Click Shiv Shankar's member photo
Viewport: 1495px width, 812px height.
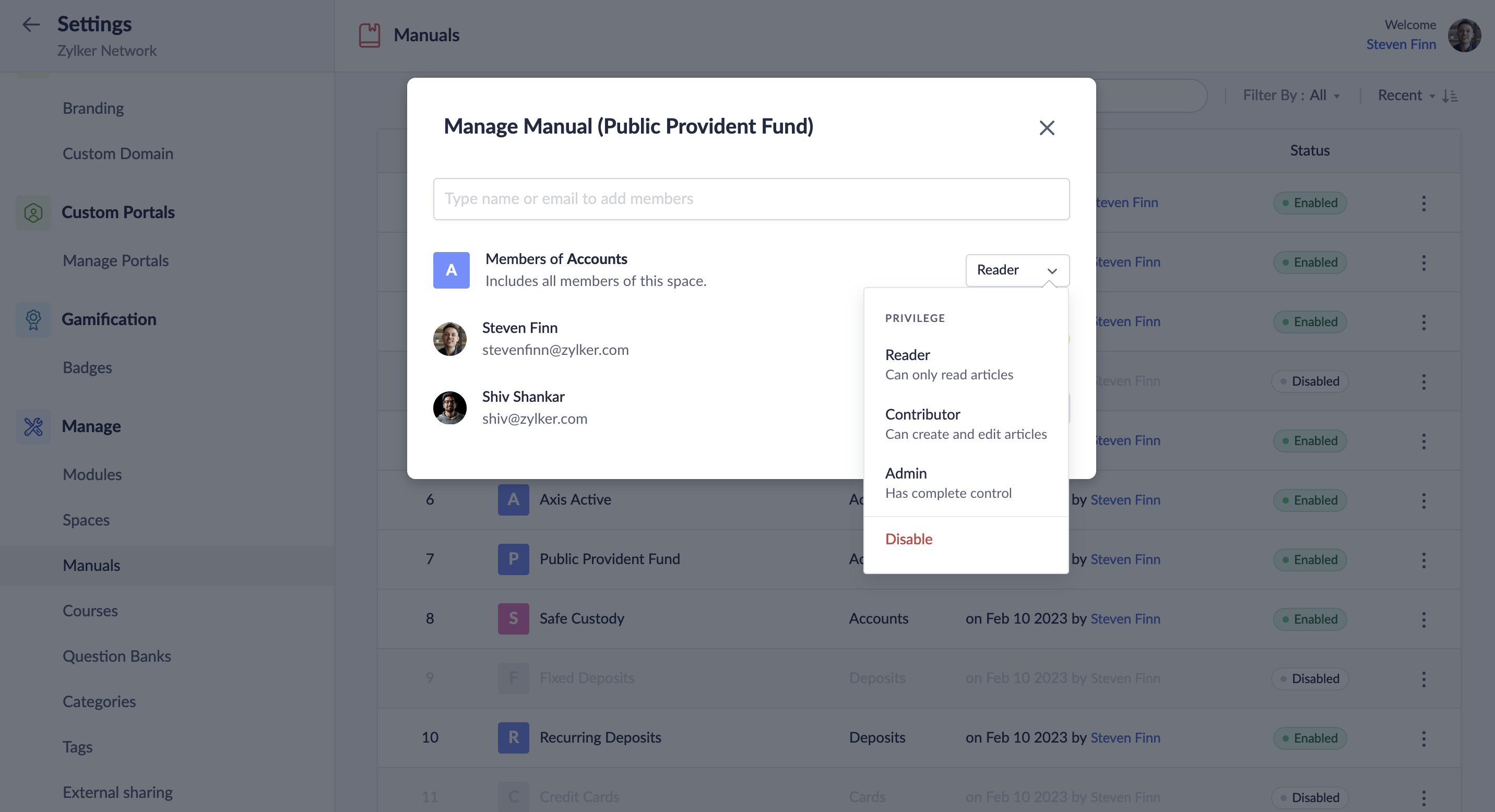(x=450, y=408)
